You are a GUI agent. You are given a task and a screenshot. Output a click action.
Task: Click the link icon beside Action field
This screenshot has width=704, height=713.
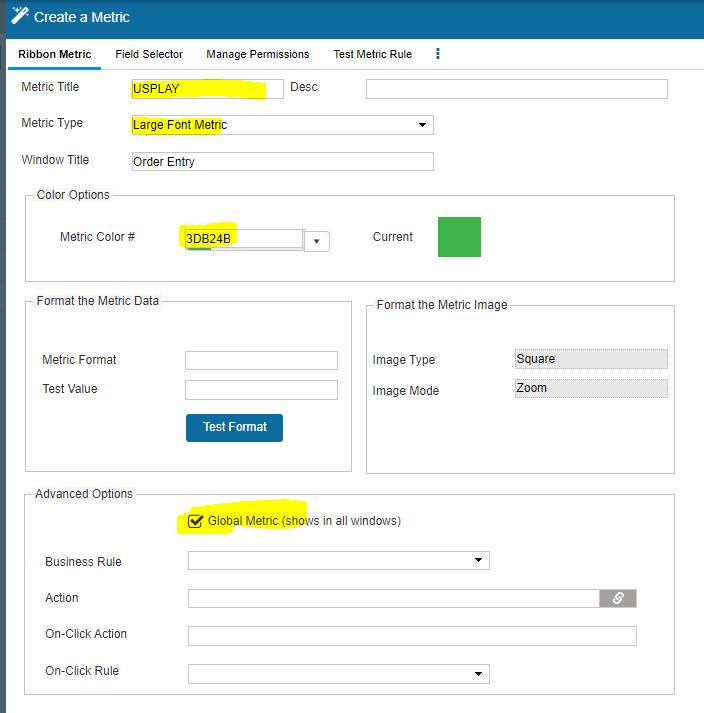(x=617, y=598)
